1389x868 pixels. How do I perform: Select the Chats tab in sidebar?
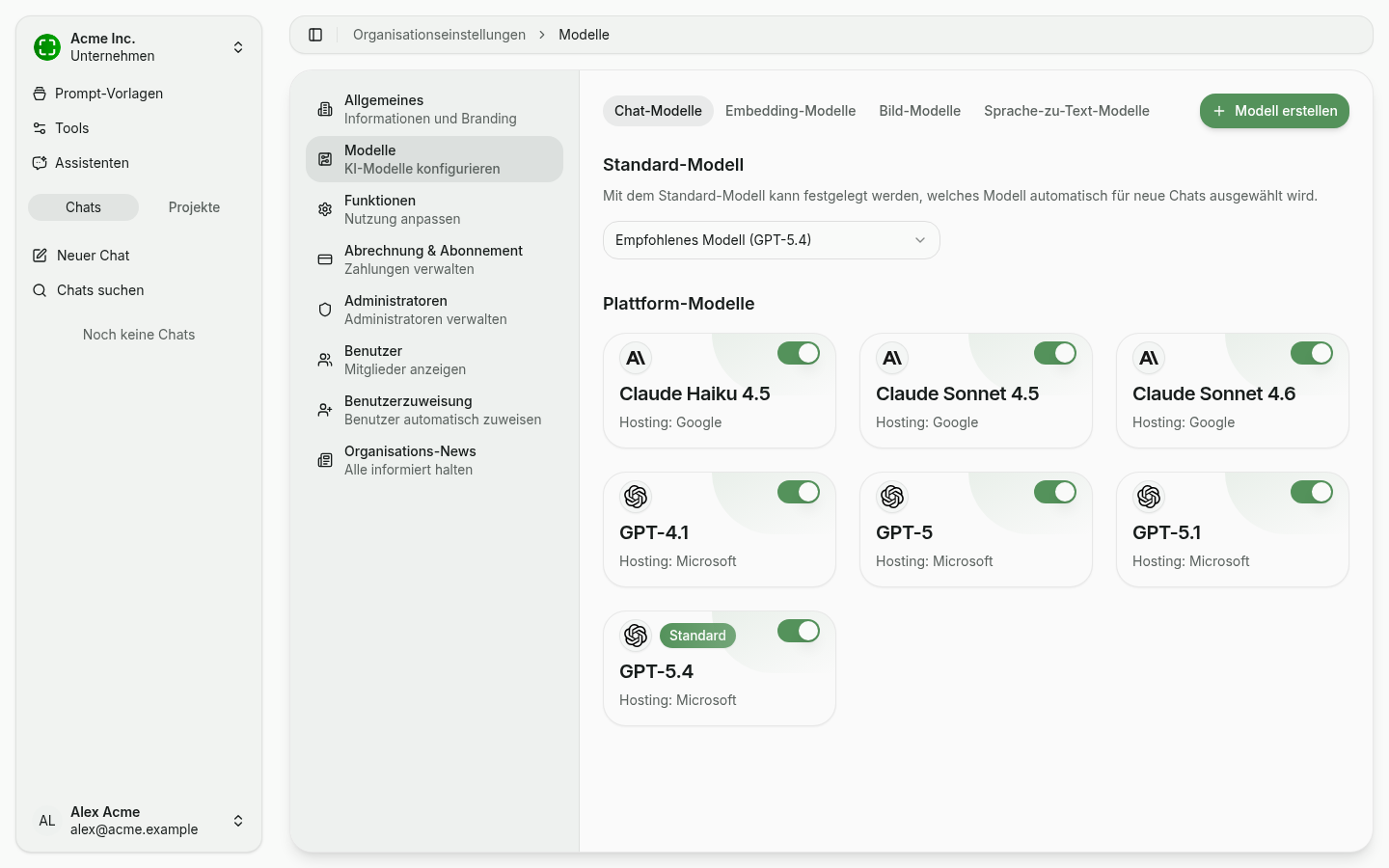[x=83, y=207]
